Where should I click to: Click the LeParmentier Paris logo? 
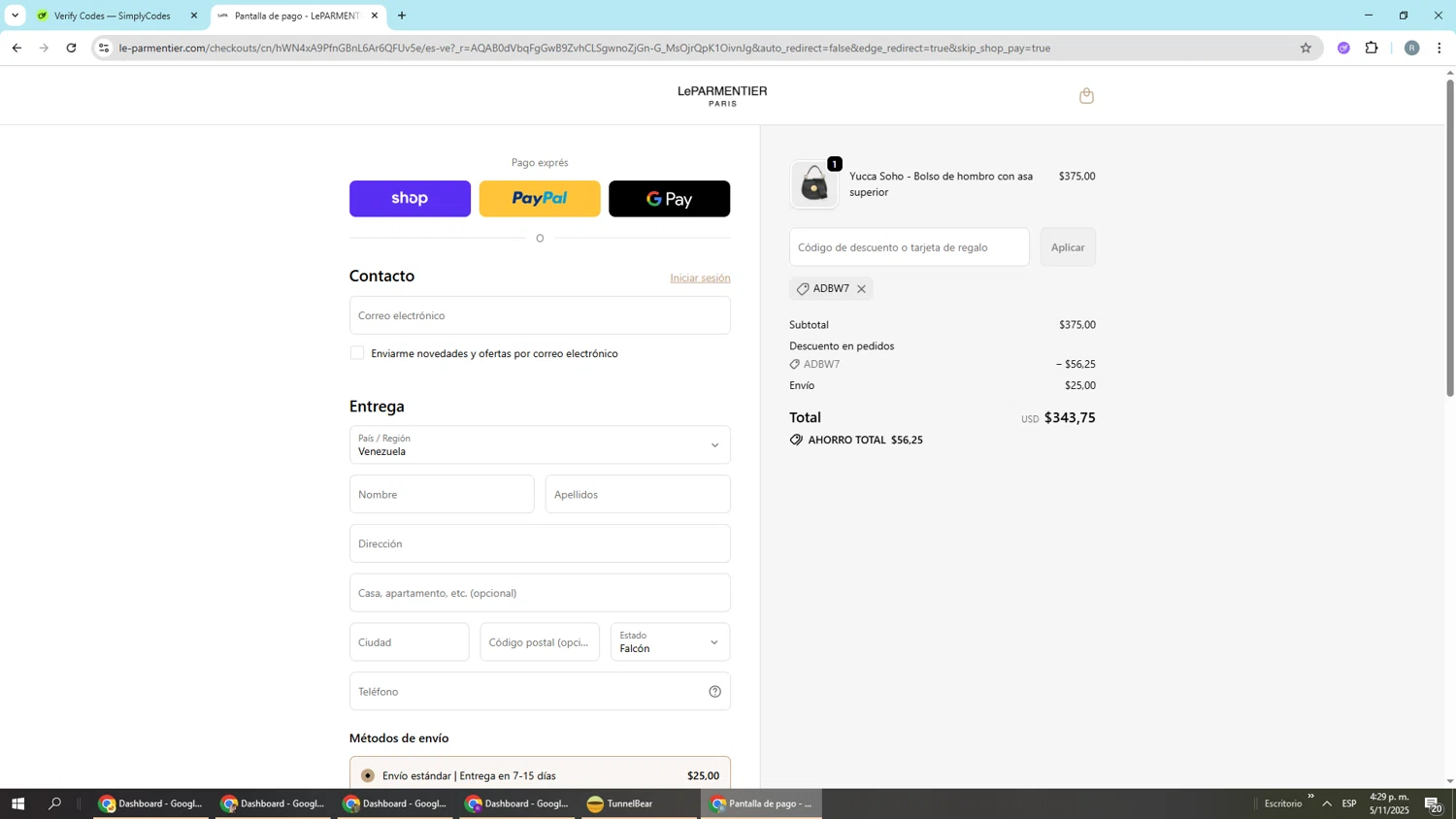722,95
